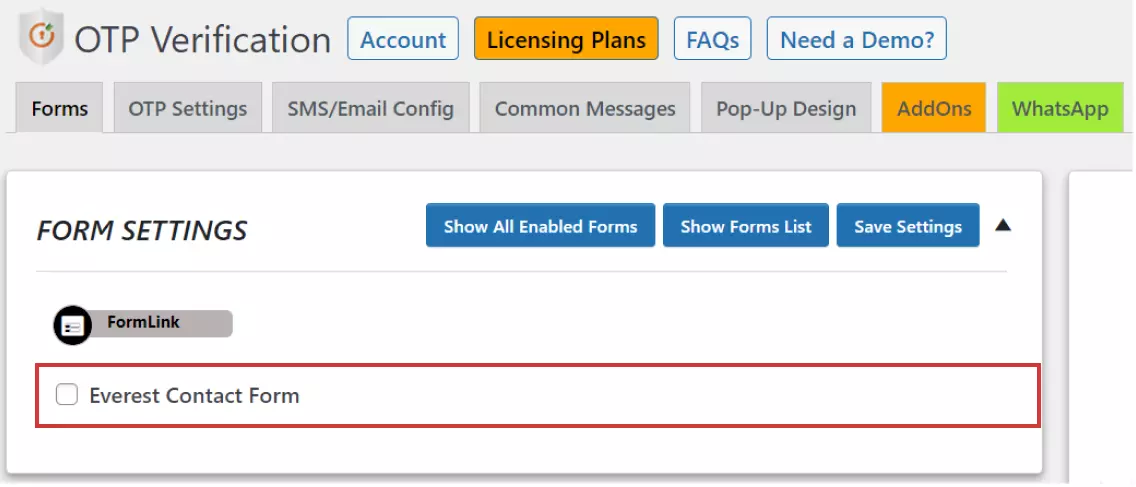This screenshot has height=487, width=1136.
Task: Request a demo via Need a Demo?
Action: point(857,38)
